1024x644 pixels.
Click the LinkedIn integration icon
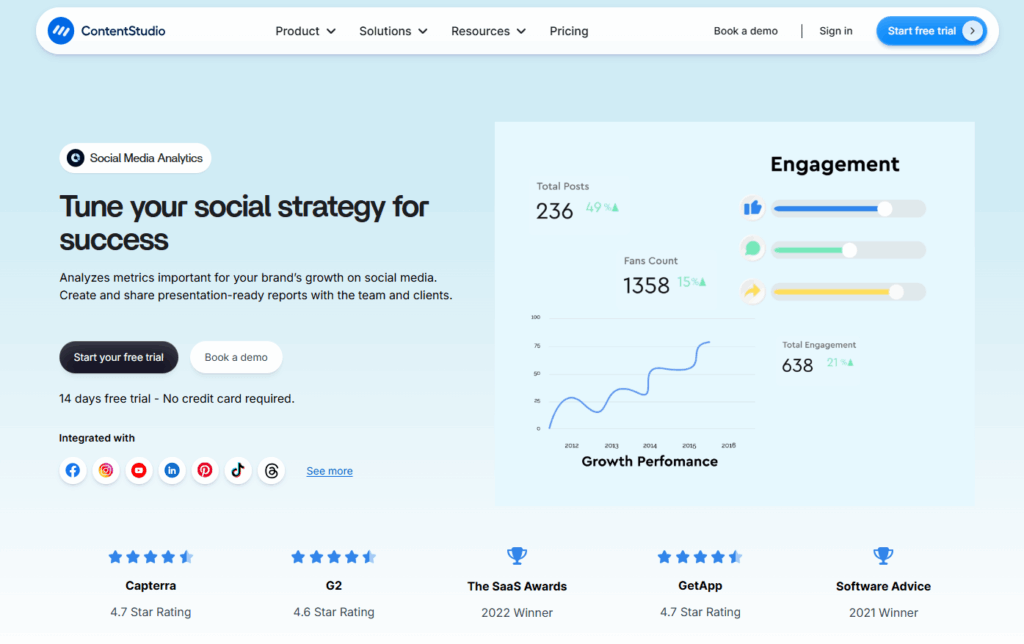[x=172, y=470]
